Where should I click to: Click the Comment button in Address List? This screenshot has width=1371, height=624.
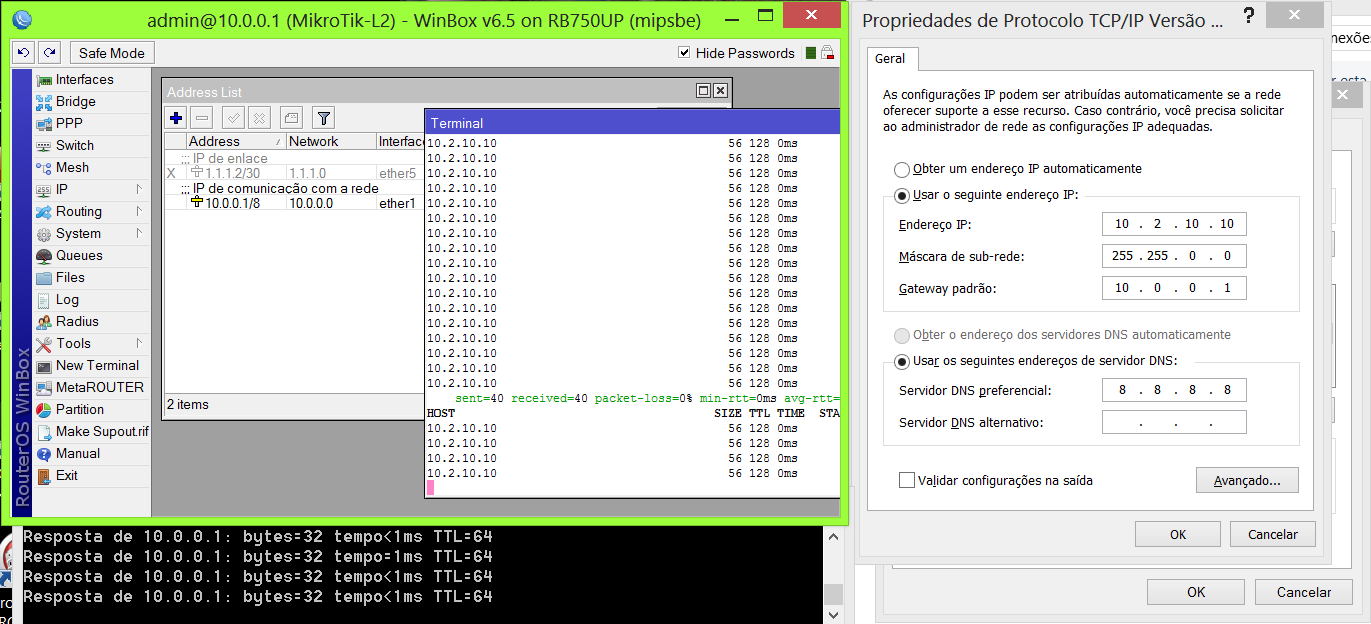(291, 118)
